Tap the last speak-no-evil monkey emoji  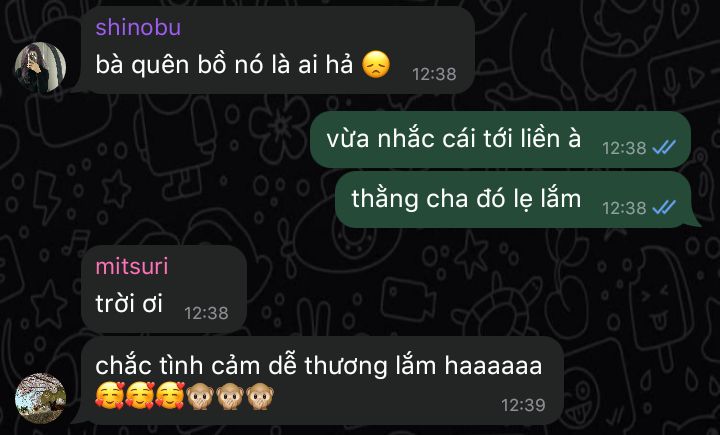tap(260, 395)
